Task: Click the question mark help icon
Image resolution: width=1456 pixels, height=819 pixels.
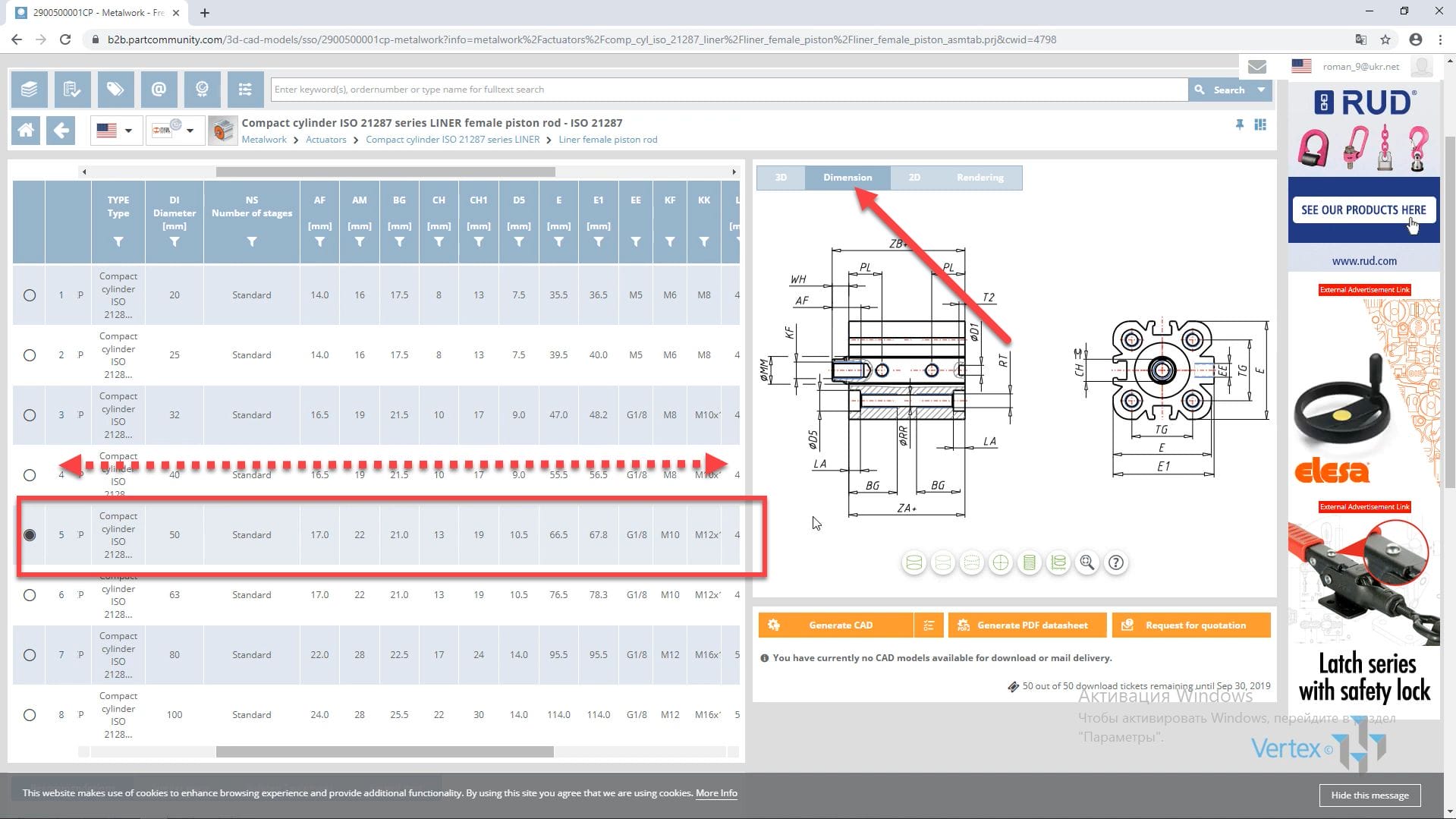Action: tap(1116, 562)
